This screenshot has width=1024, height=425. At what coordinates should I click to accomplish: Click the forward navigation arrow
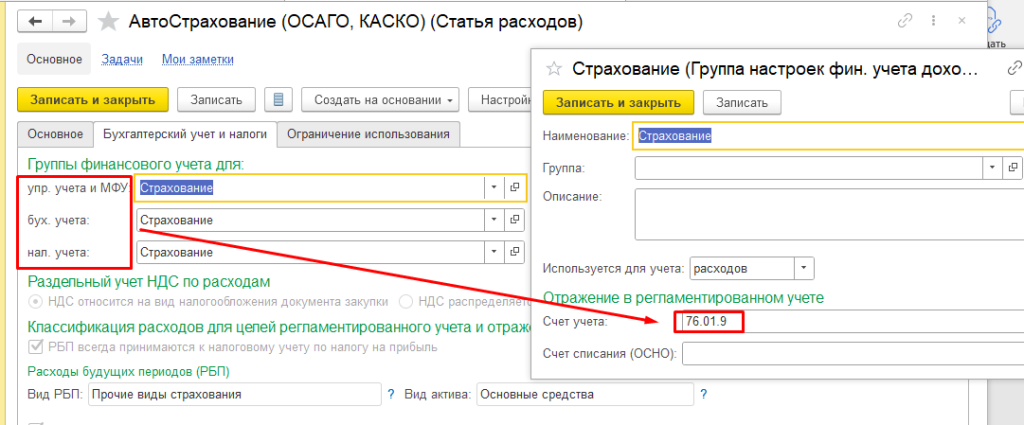point(69,21)
